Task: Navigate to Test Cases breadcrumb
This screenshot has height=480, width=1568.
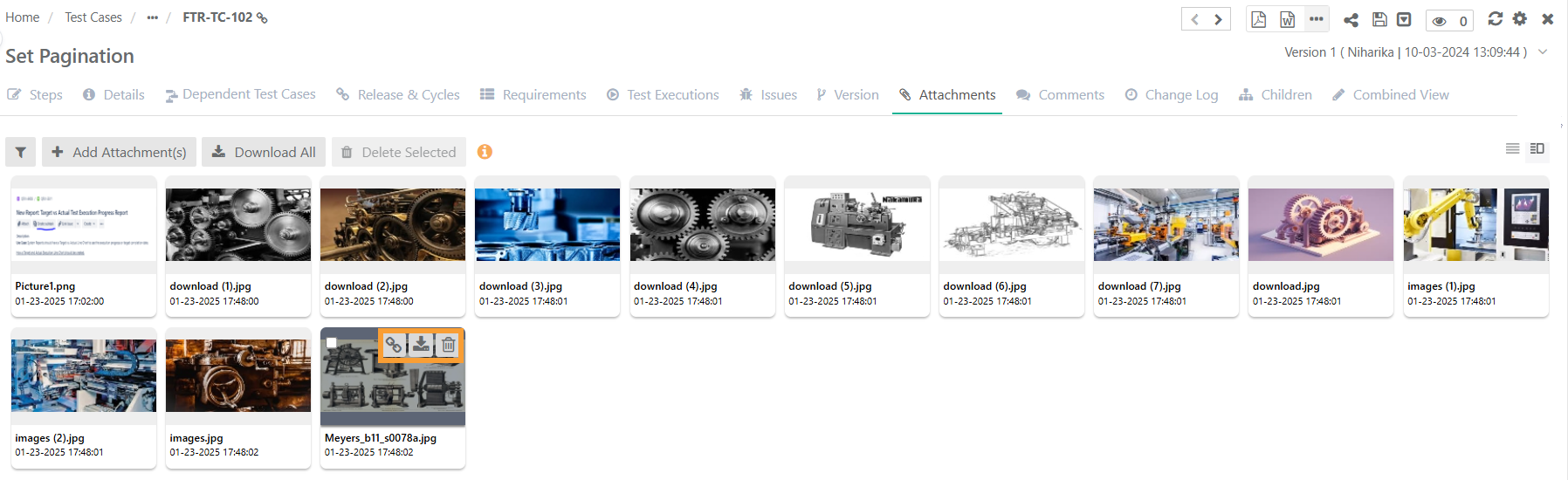Action: 93,17
